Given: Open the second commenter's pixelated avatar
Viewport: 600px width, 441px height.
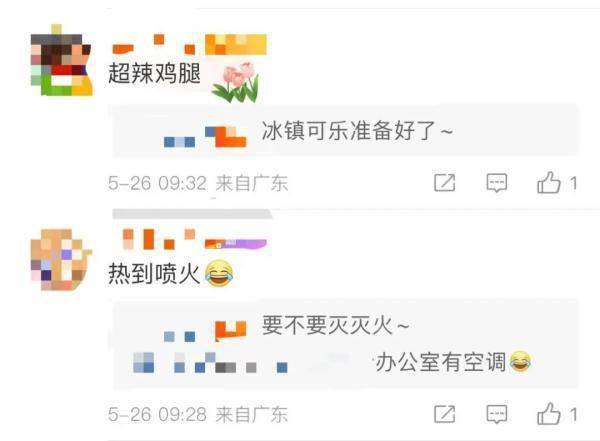Looking at the screenshot, I should pyautogui.click(x=61, y=260).
